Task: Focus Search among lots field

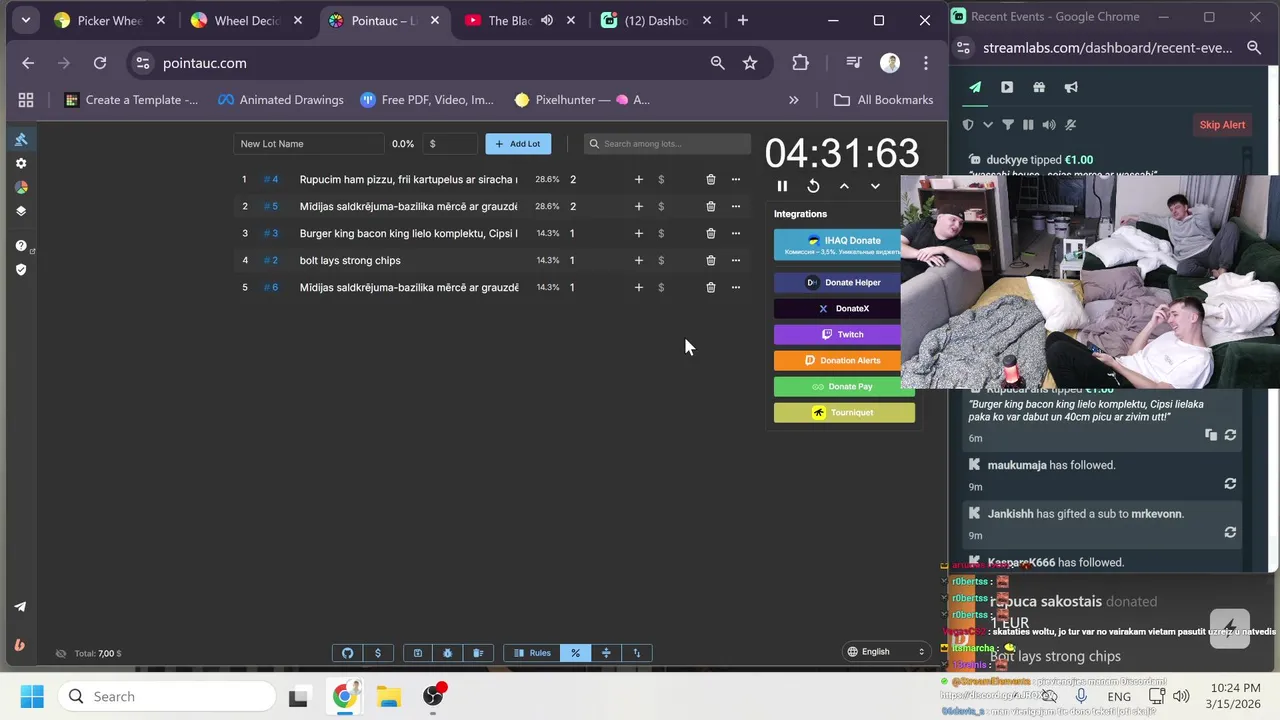Action: tap(667, 144)
